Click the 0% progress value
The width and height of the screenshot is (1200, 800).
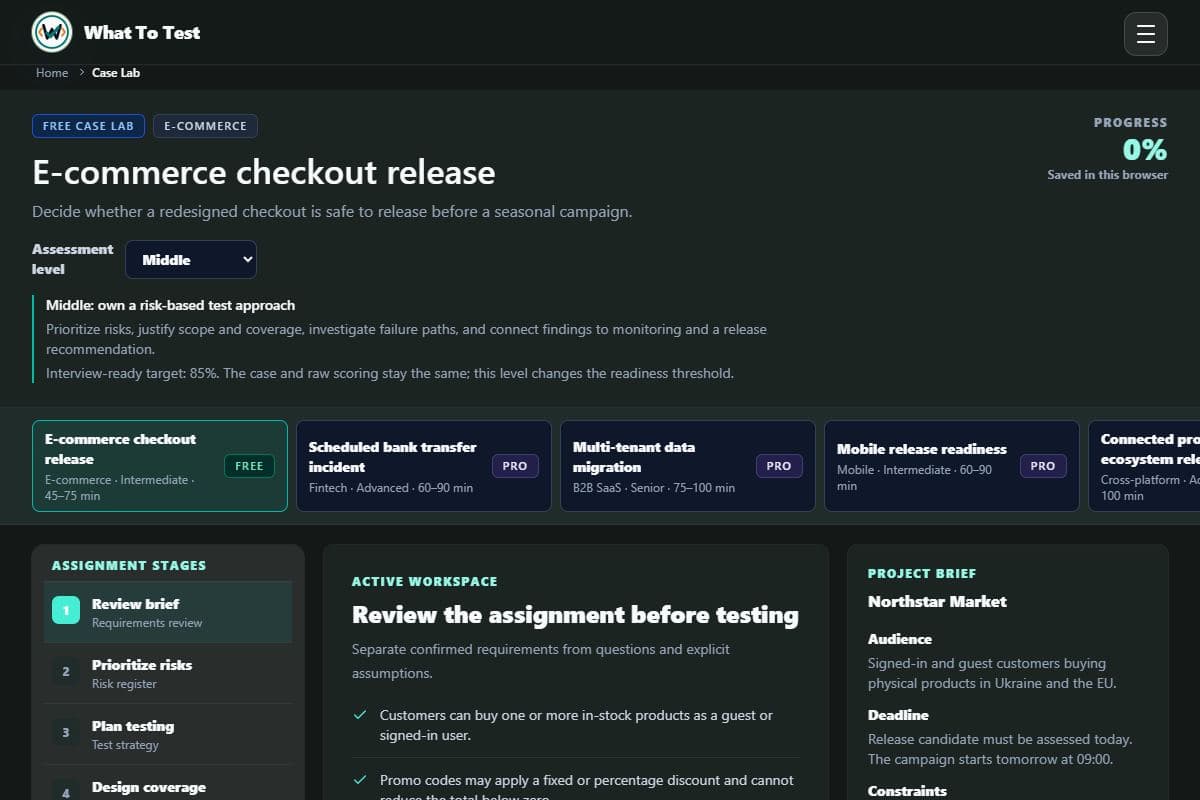(1145, 150)
